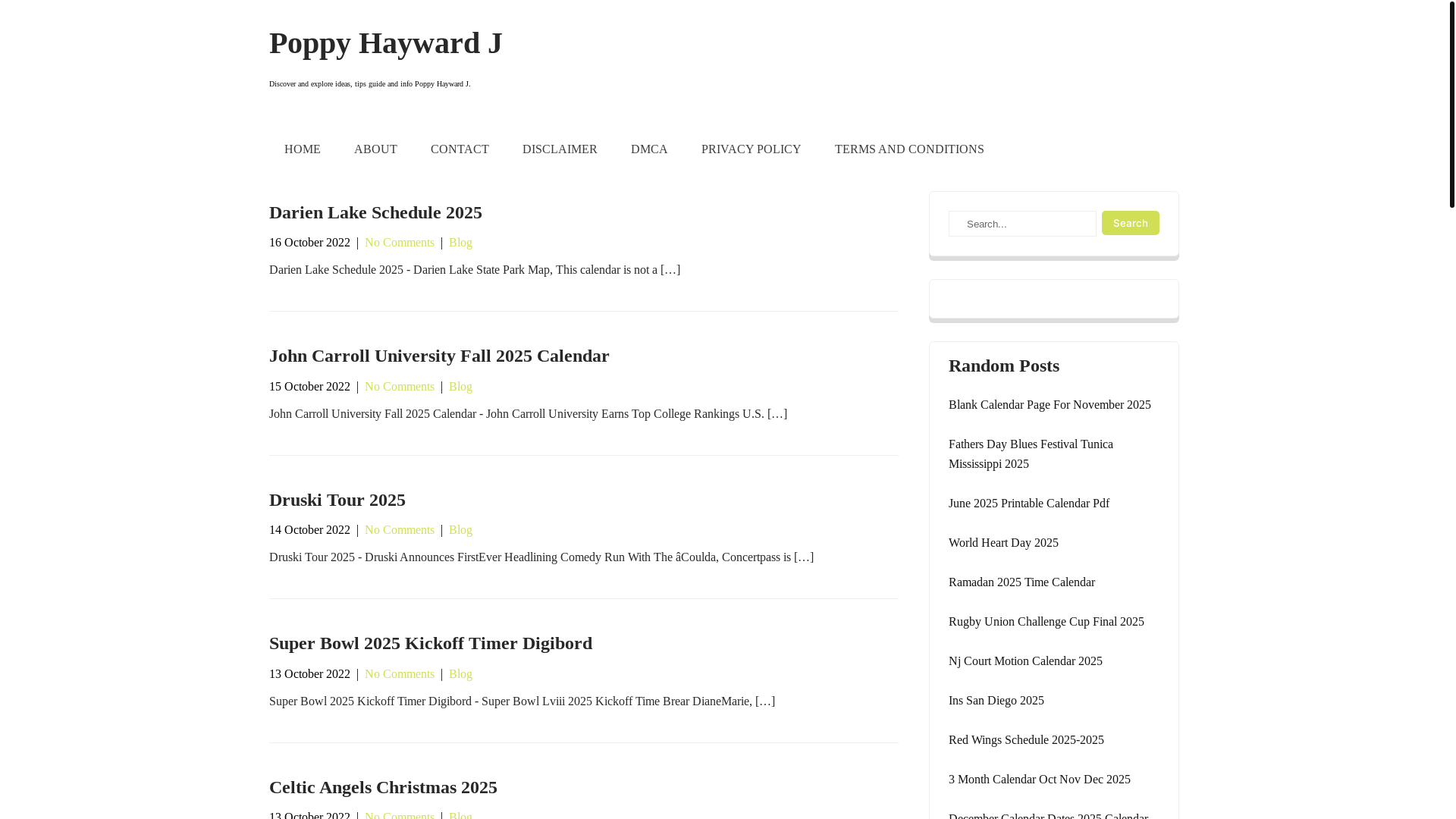Open the Poppy Hayward J site title
Screen dimensions: 1456x819
[x=385, y=43]
